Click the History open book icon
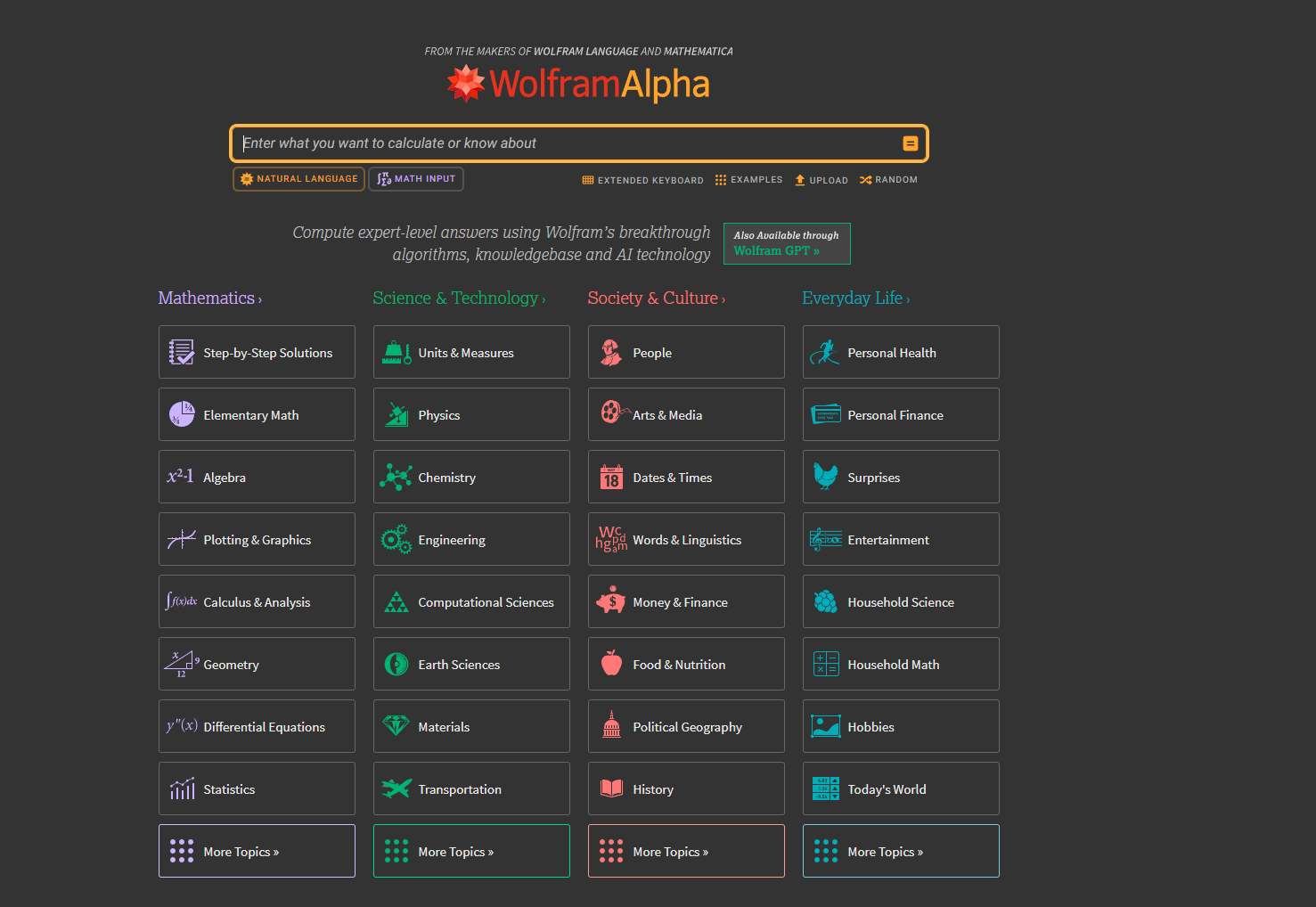This screenshot has height=907, width=1316. (611, 788)
